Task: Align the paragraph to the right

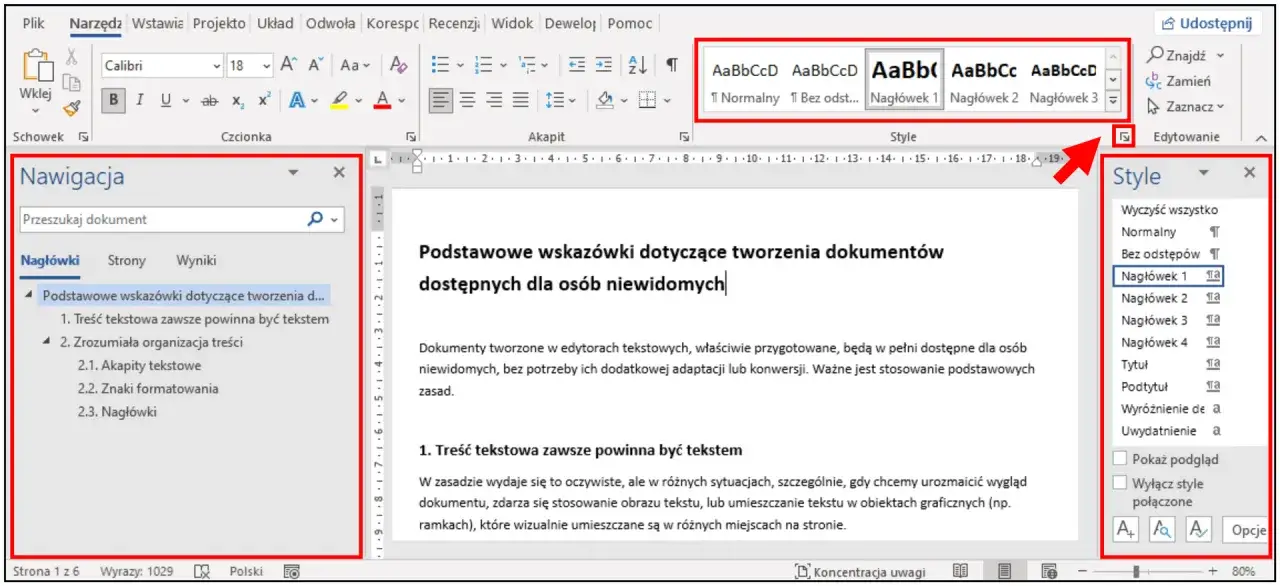Action: point(494,100)
